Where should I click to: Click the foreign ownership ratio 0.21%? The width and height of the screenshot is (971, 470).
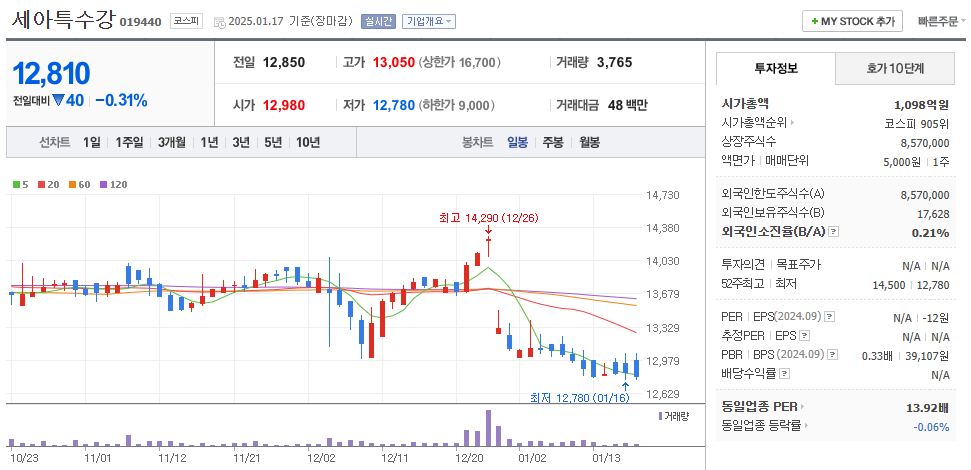tap(930, 232)
